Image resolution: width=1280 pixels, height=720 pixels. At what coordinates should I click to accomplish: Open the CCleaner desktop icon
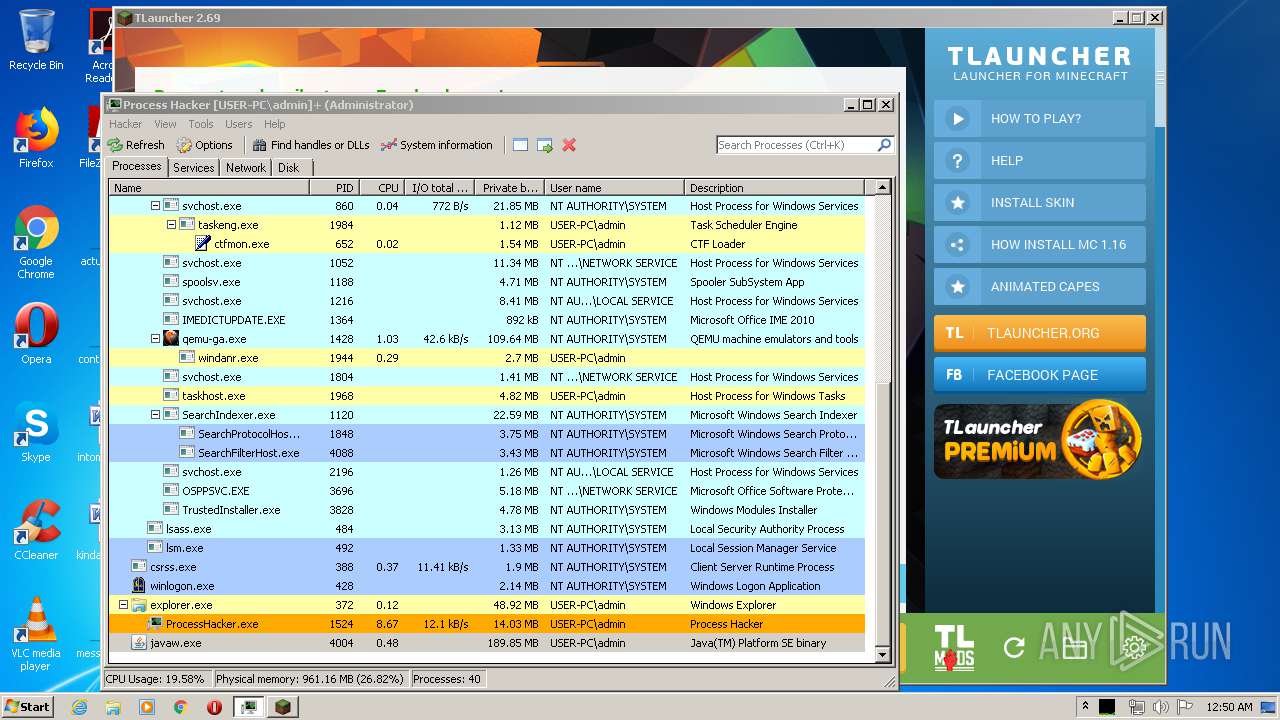36,530
